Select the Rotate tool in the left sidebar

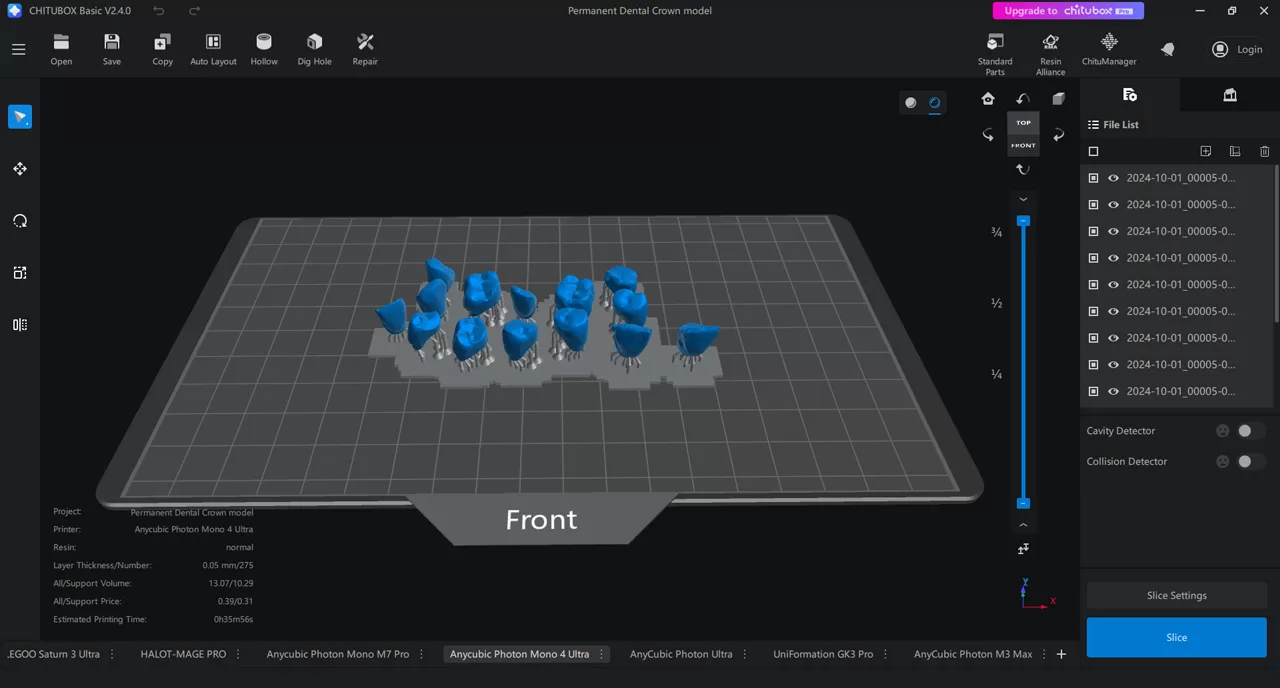coord(20,220)
